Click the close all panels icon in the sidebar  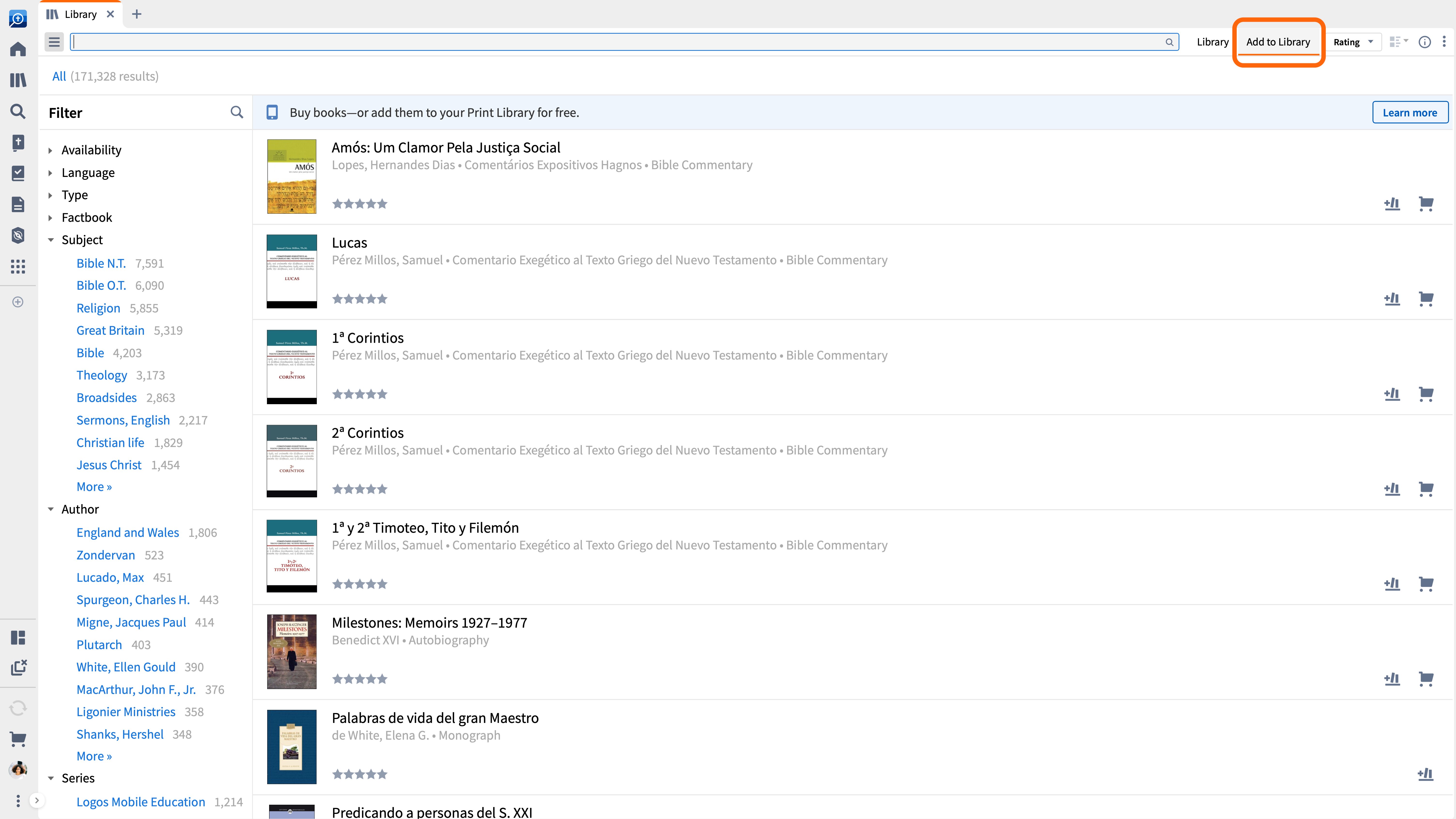[18, 667]
